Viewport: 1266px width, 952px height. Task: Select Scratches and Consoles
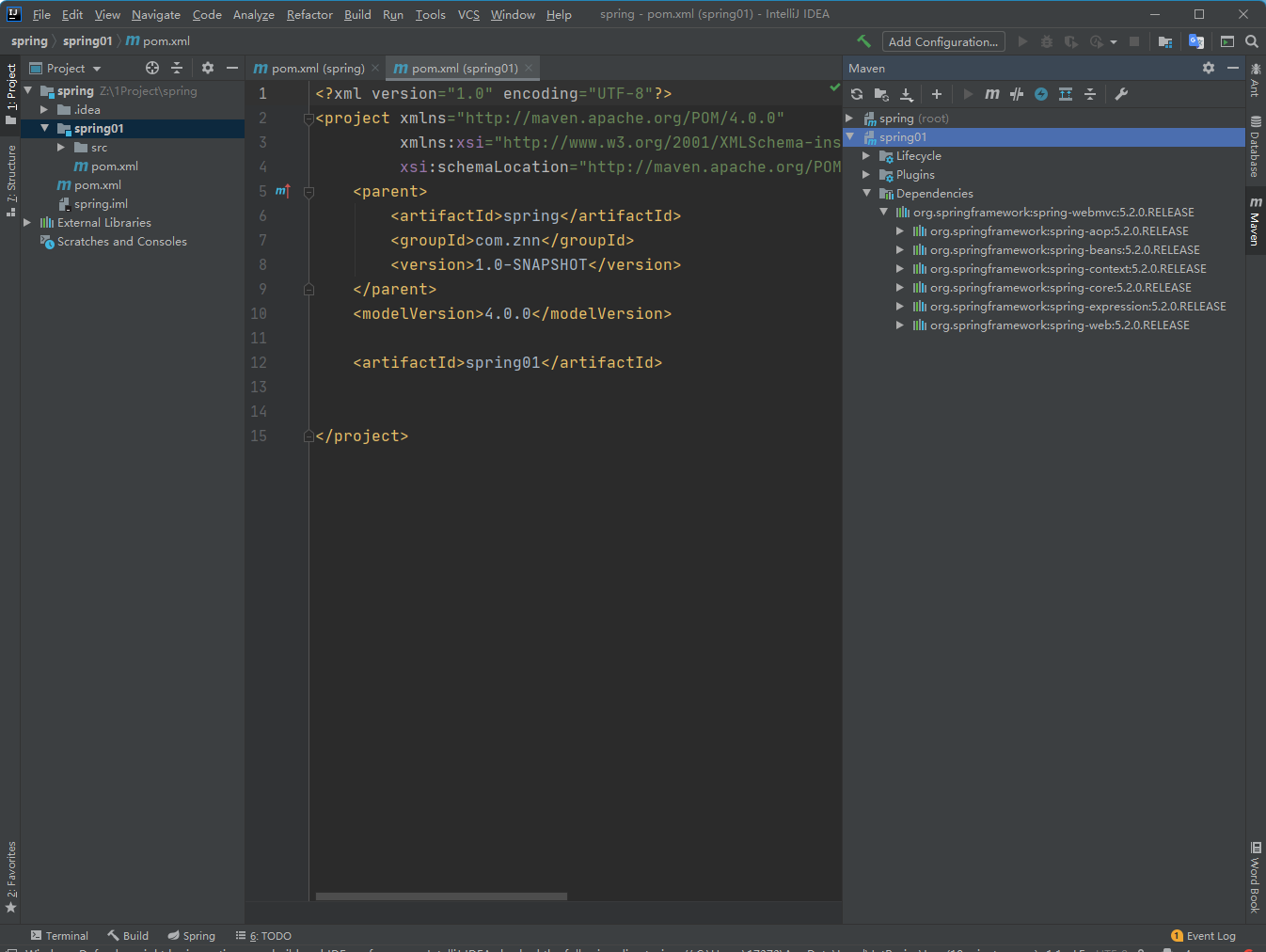click(122, 242)
